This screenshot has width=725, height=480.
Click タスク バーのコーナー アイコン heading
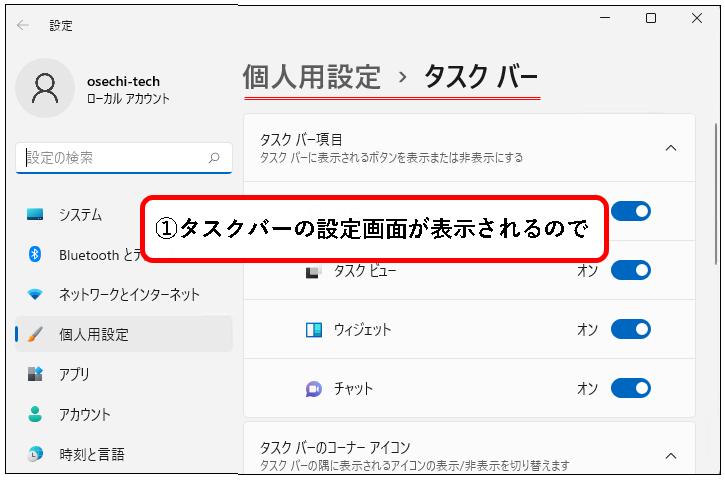click(x=335, y=448)
